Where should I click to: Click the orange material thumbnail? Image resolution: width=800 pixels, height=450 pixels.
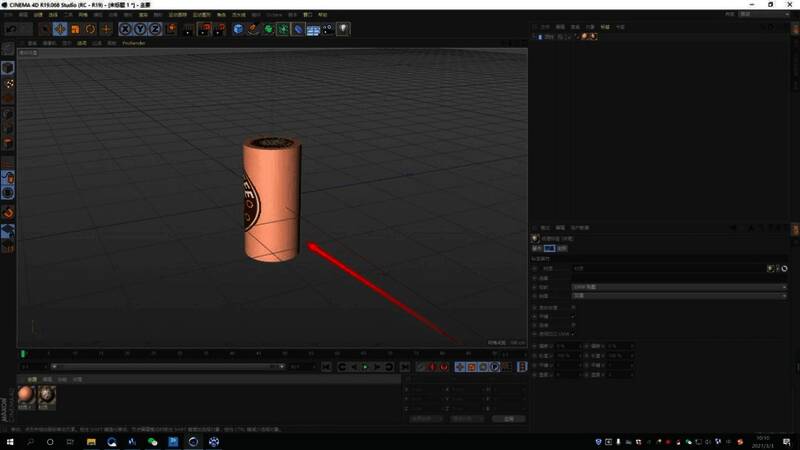click(26, 394)
